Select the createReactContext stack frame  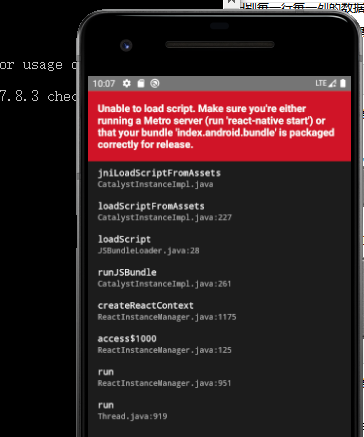tap(219, 311)
